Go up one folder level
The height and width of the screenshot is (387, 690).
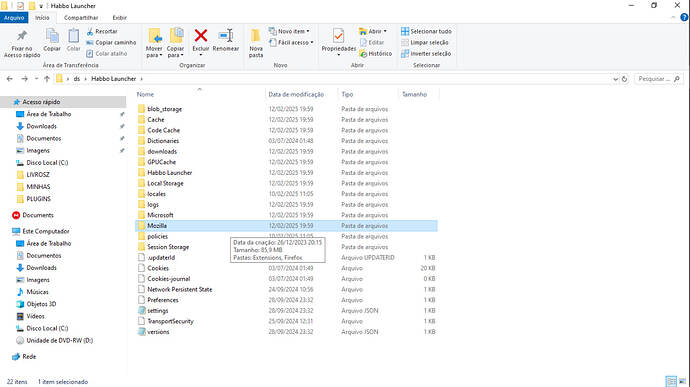(x=47, y=79)
